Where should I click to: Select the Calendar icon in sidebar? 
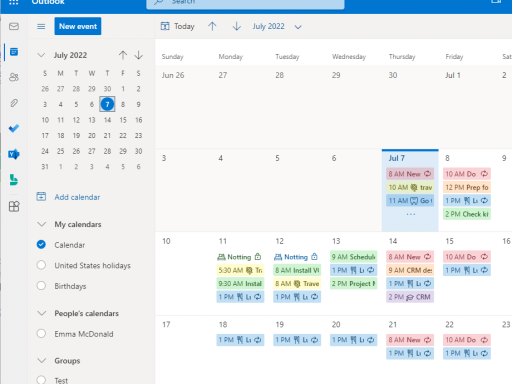(14, 52)
